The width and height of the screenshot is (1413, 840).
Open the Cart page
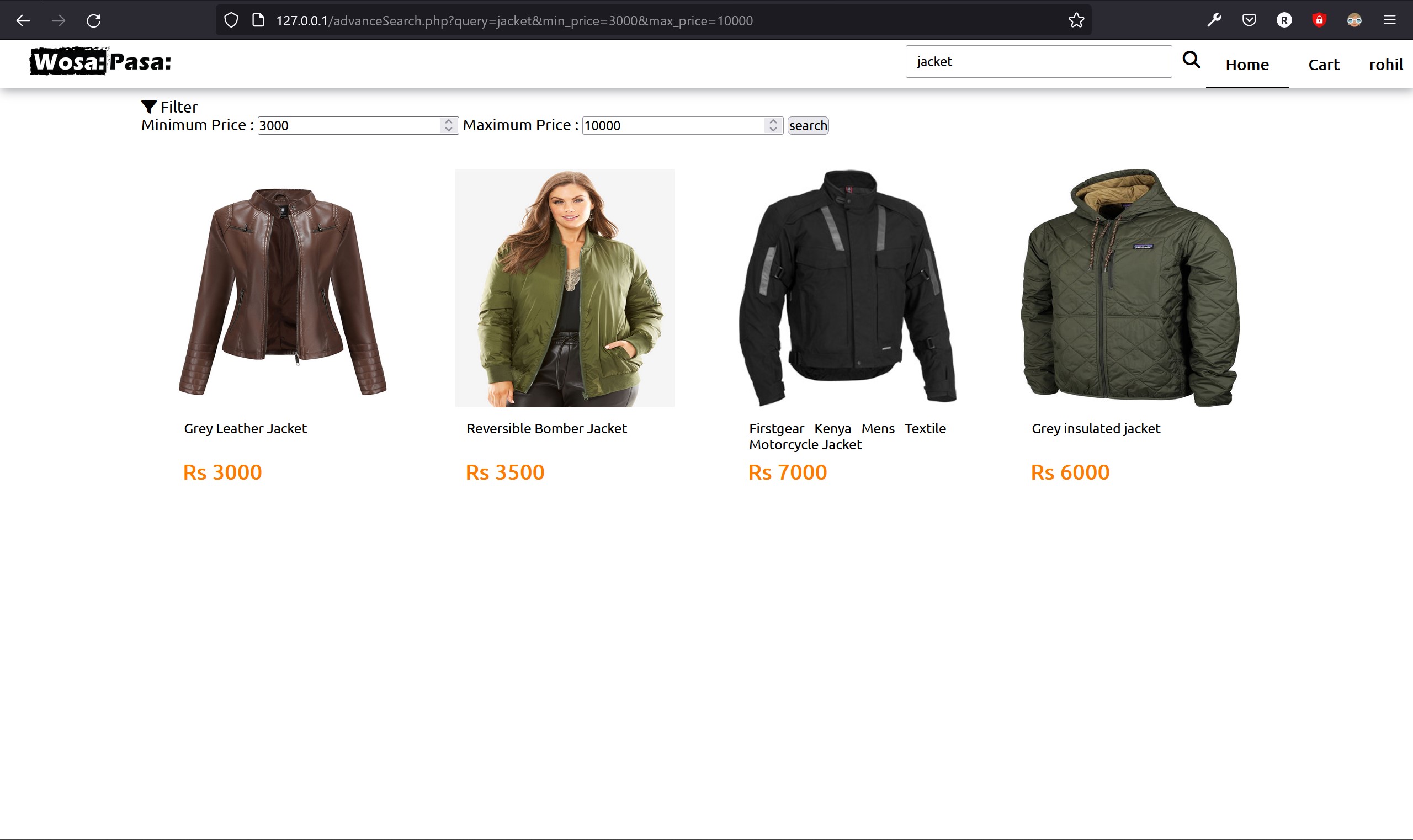(x=1323, y=65)
